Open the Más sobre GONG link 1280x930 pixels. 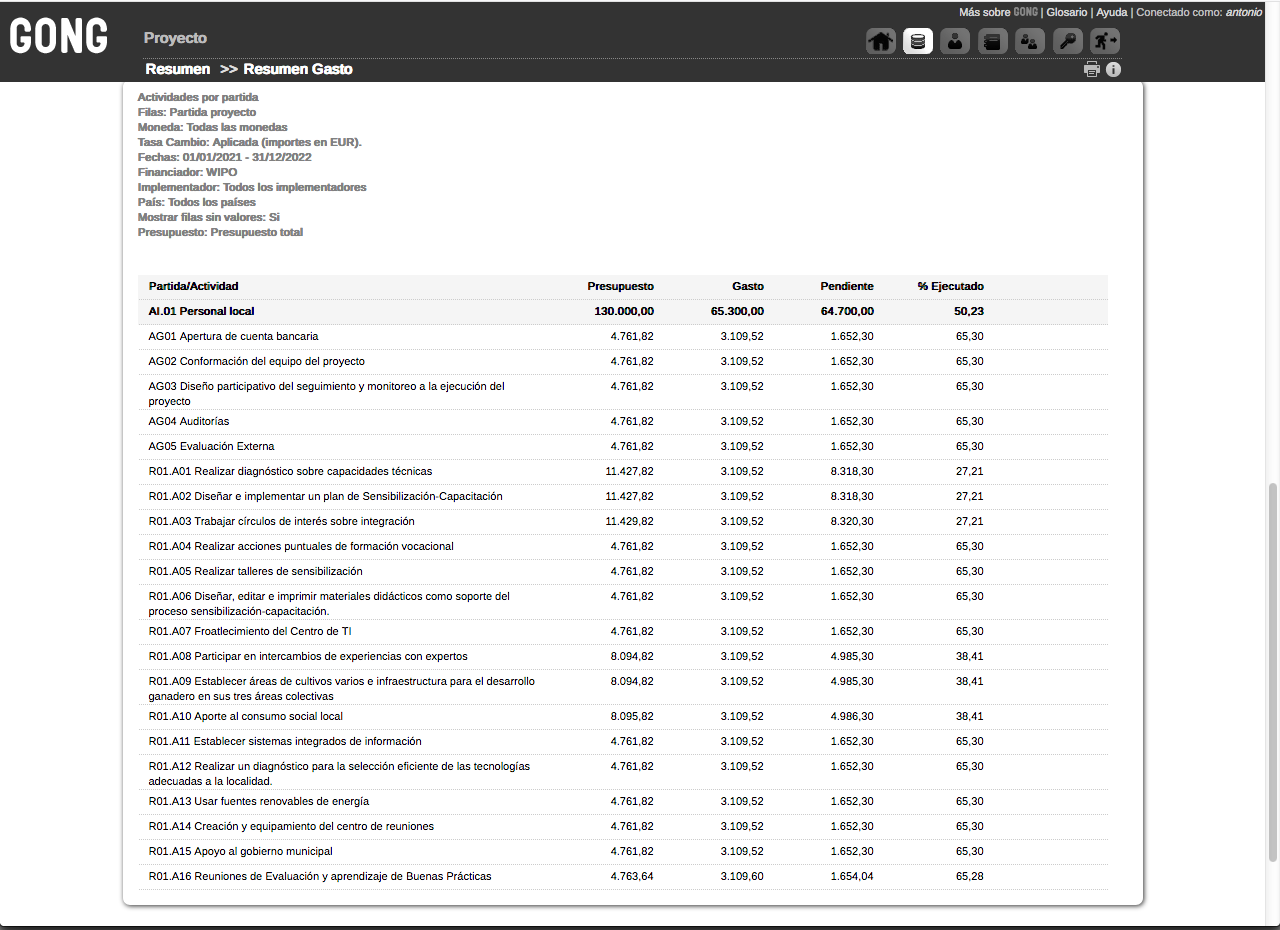pos(997,12)
